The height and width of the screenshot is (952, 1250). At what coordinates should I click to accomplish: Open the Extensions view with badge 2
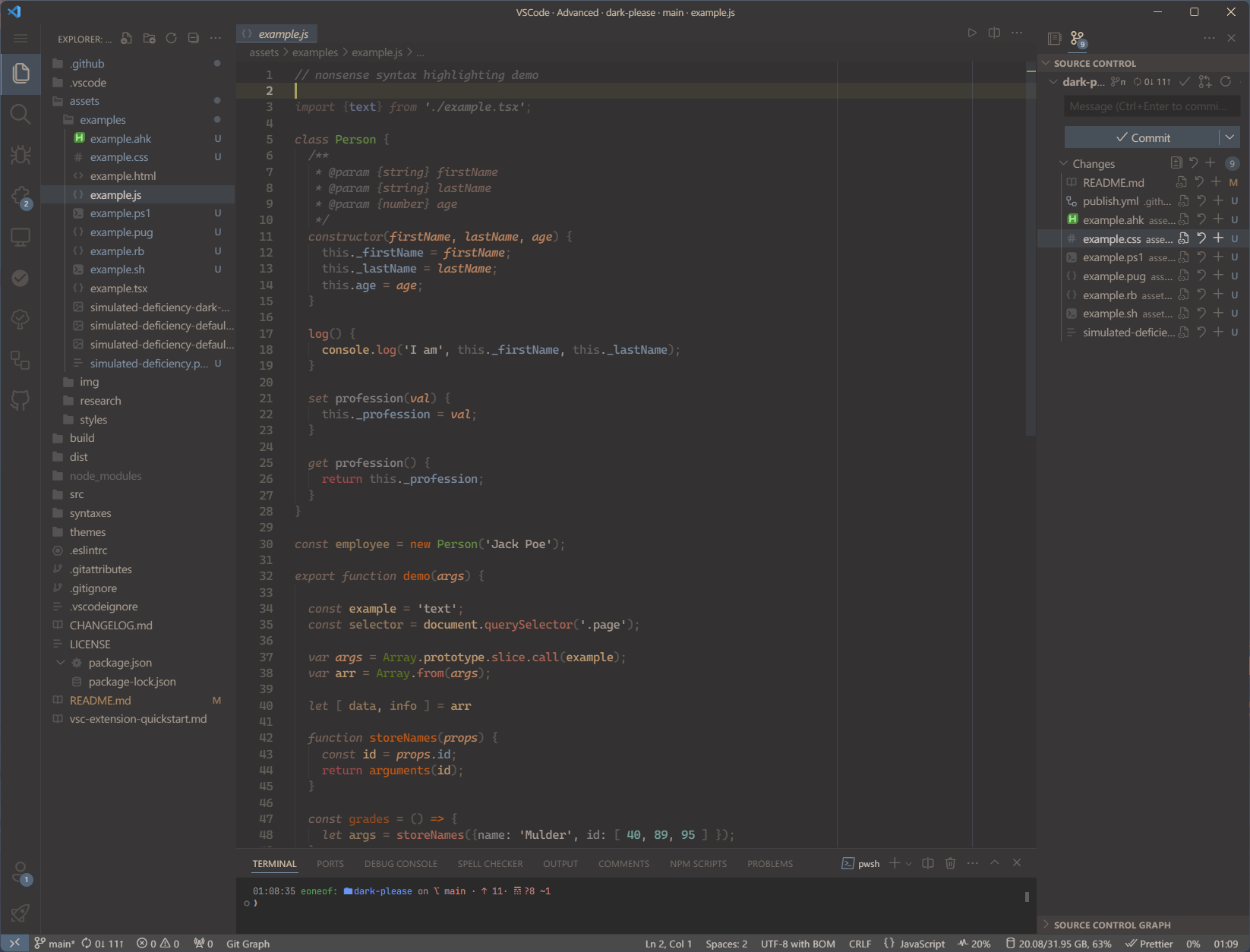pyautogui.click(x=21, y=197)
